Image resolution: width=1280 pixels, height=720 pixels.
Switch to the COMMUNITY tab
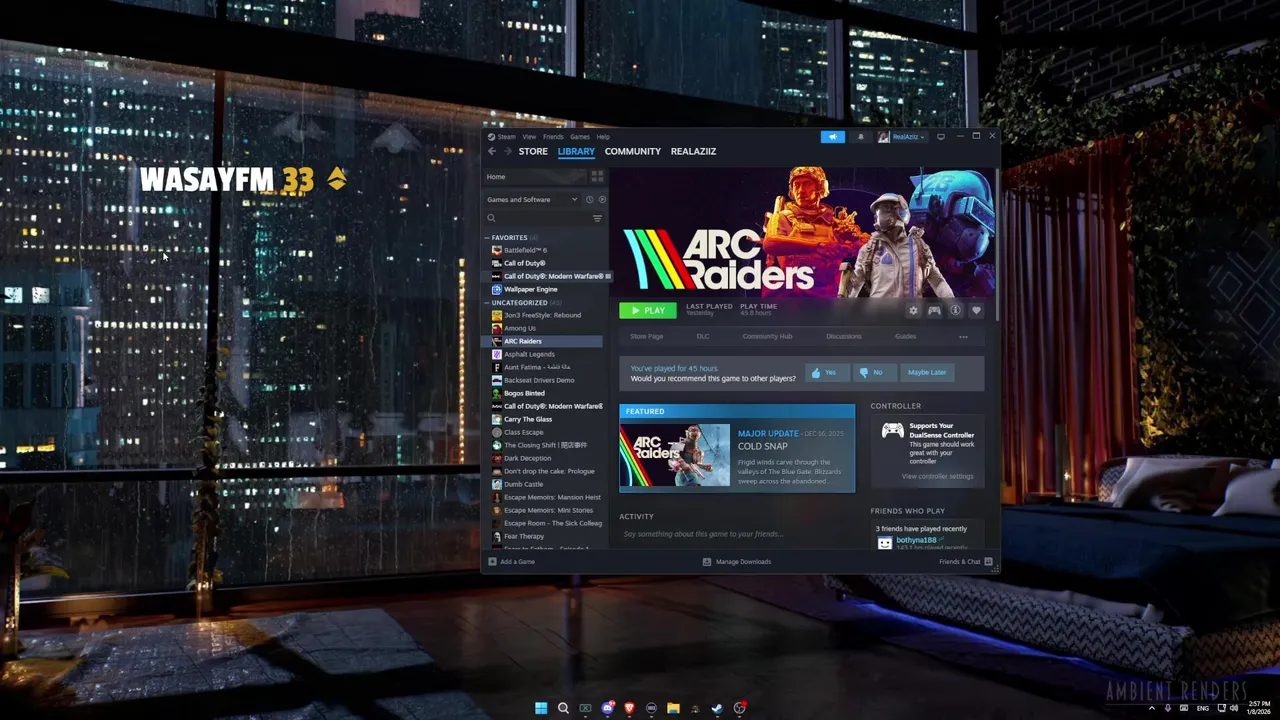click(x=632, y=151)
